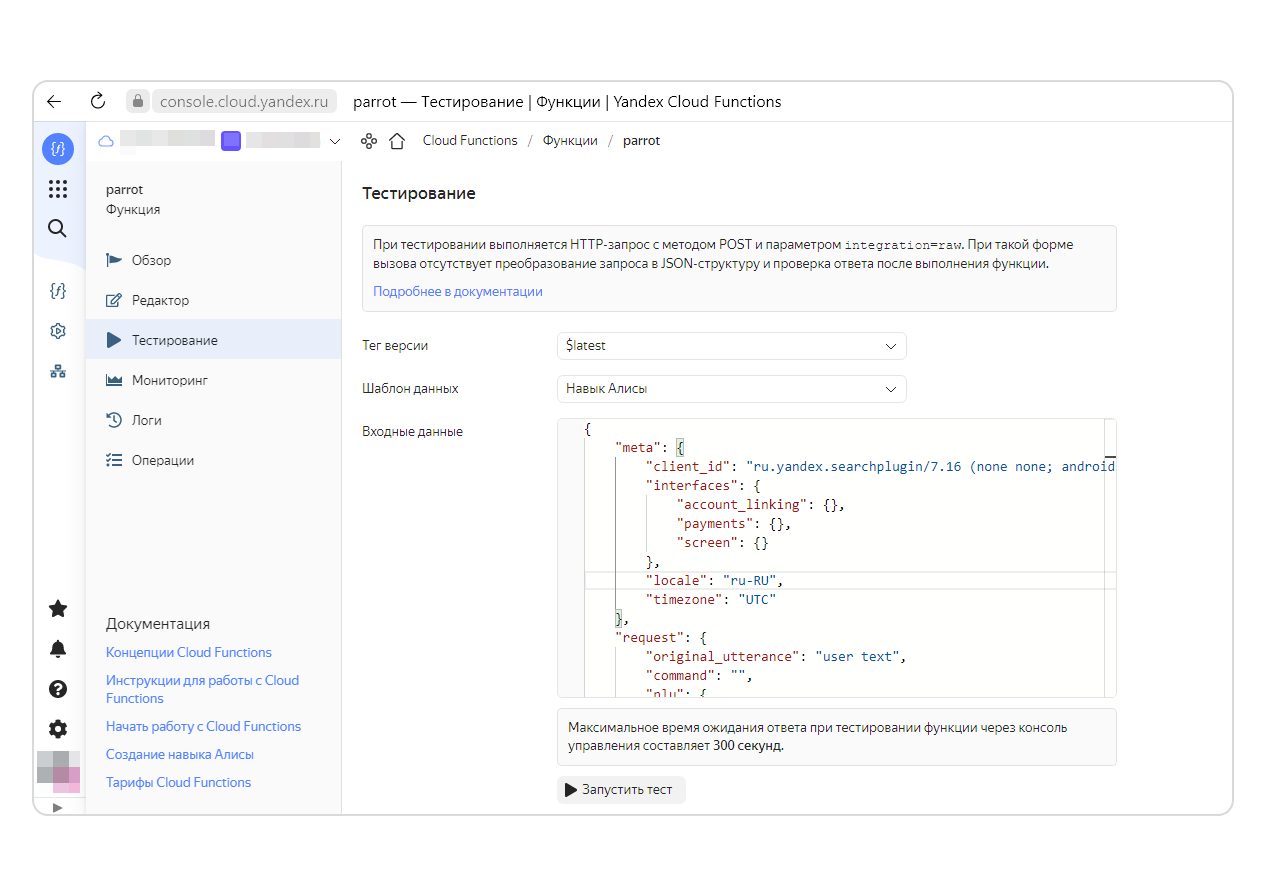The width and height of the screenshot is (1266, 896).
Task: Open Cloud Functions service logo icon
Action: point(58,149)
